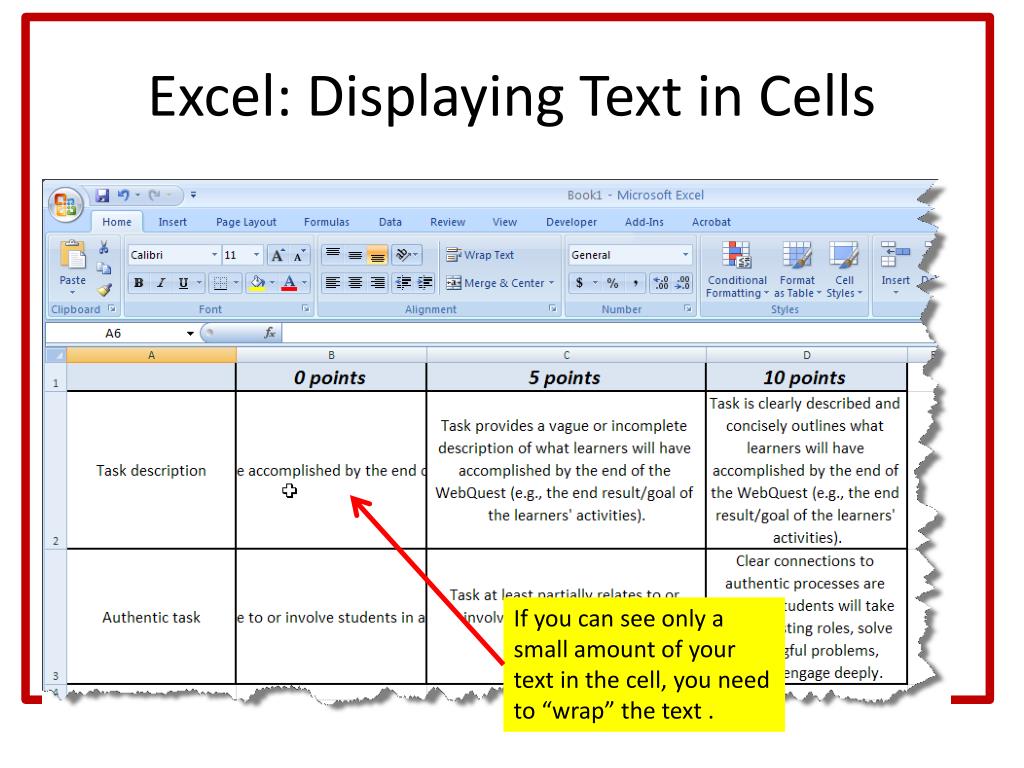Switch to the Page Layout tab
Viewport: 1024px width, 768px height.
(x=247, y=222)
